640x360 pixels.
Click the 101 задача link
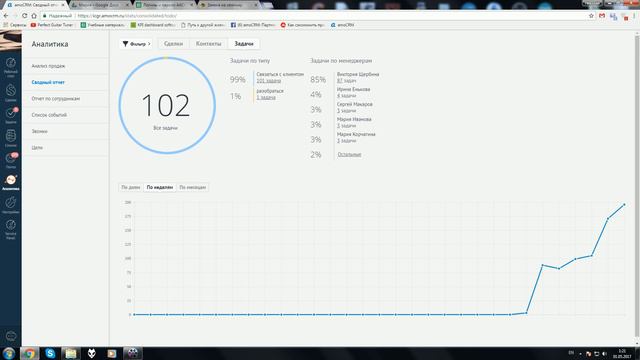coord(269,81)
